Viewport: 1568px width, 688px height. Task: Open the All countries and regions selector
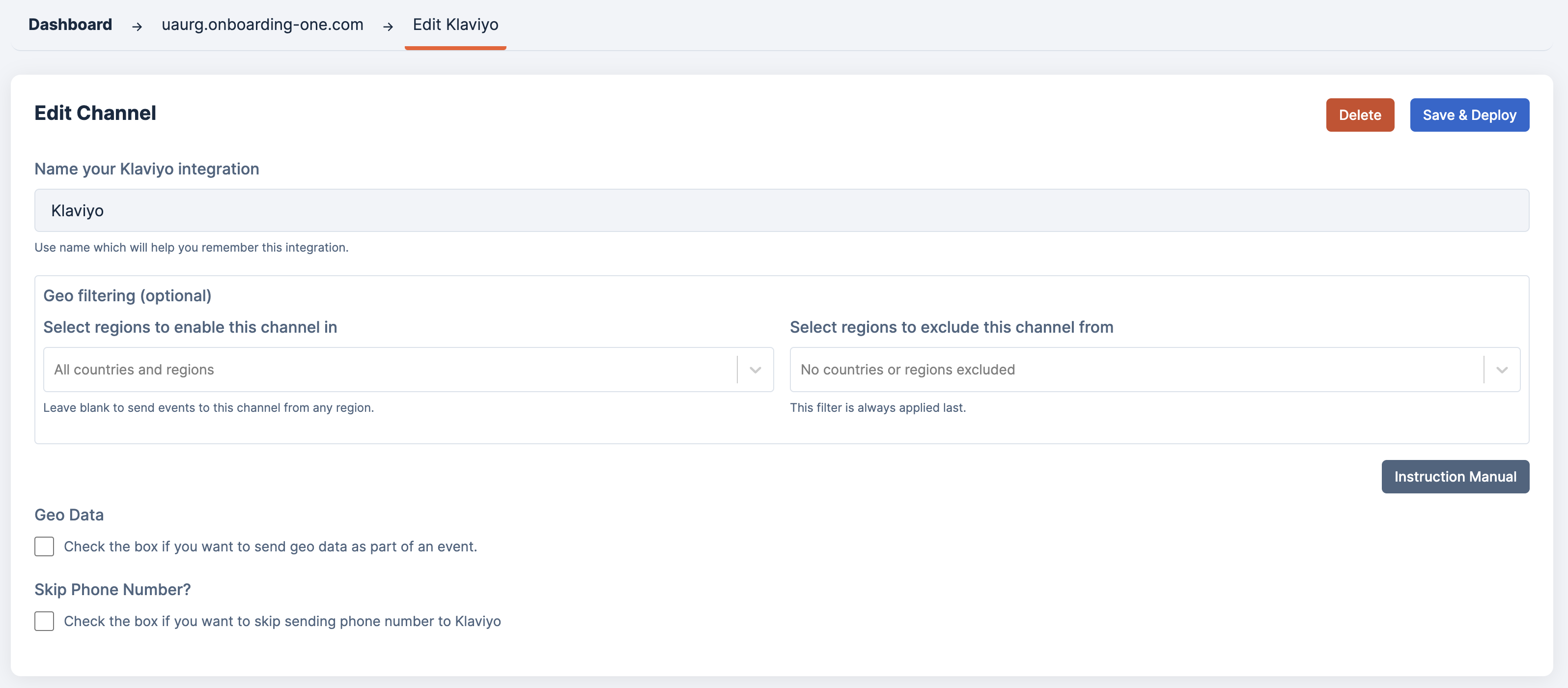pyautogui.click(x=390, y=370)
